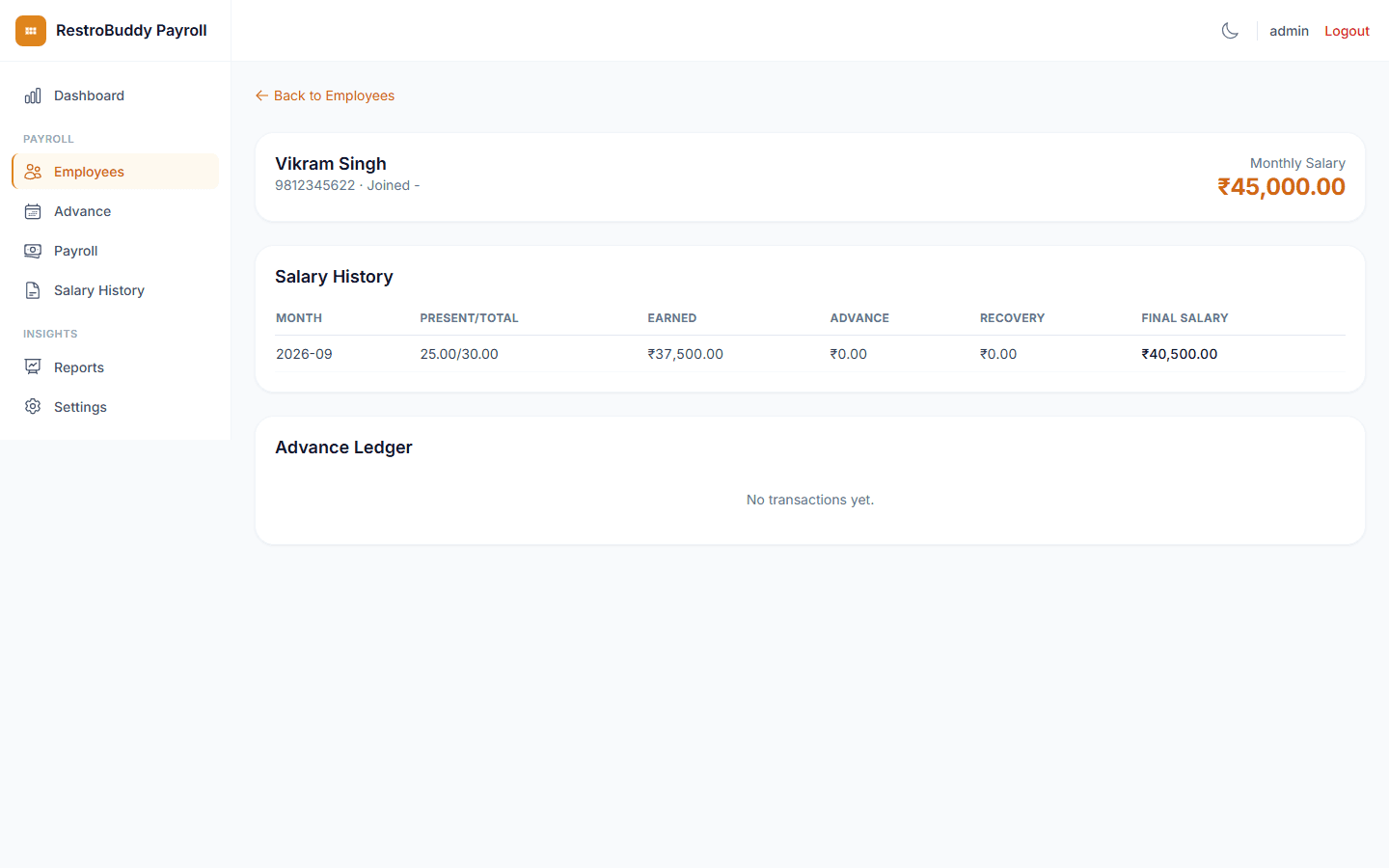Select Employees in the sidebar
This screenshot has height=868, width=1389.
pyautogui.click(x=116, y=172)
